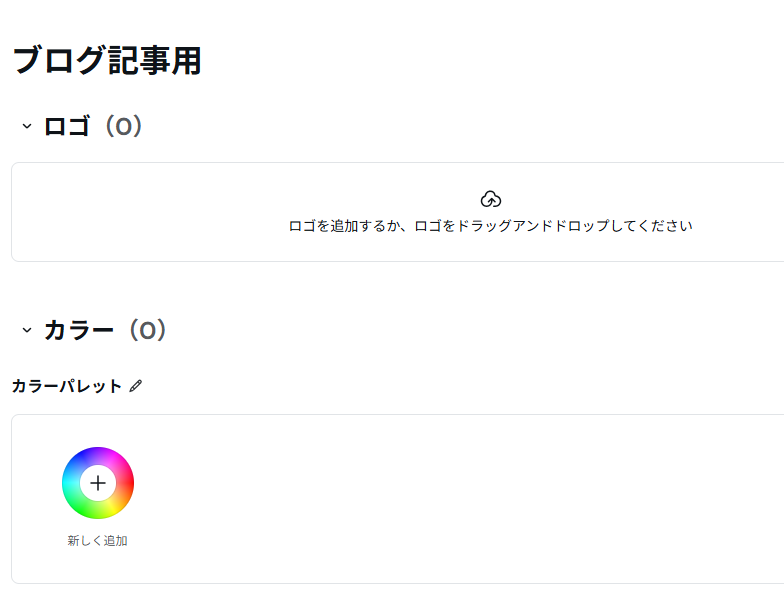Click the pencil icon beside カラーパレット

coord(136,386)
